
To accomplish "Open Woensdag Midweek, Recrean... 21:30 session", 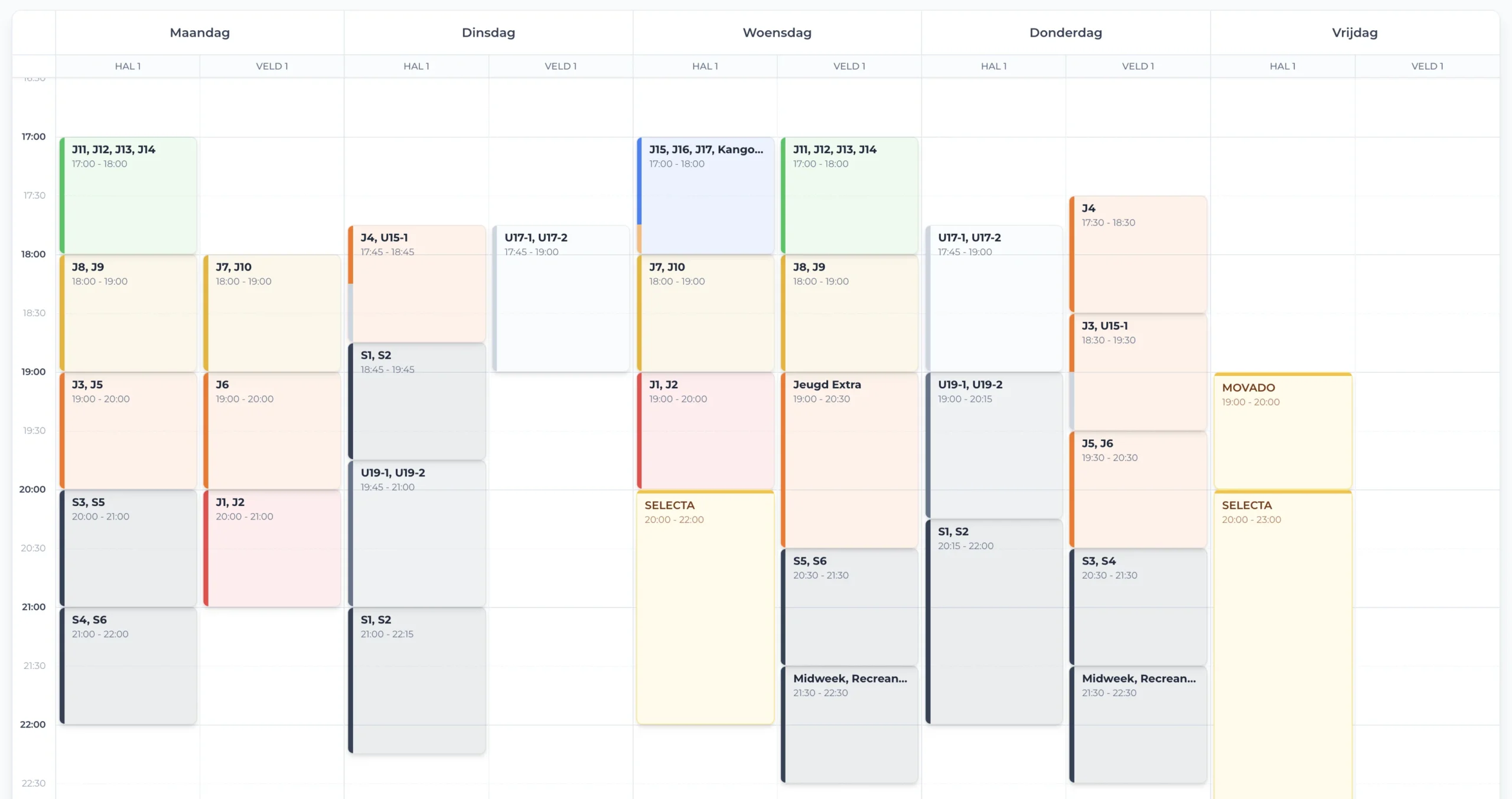I will (849, 724).
